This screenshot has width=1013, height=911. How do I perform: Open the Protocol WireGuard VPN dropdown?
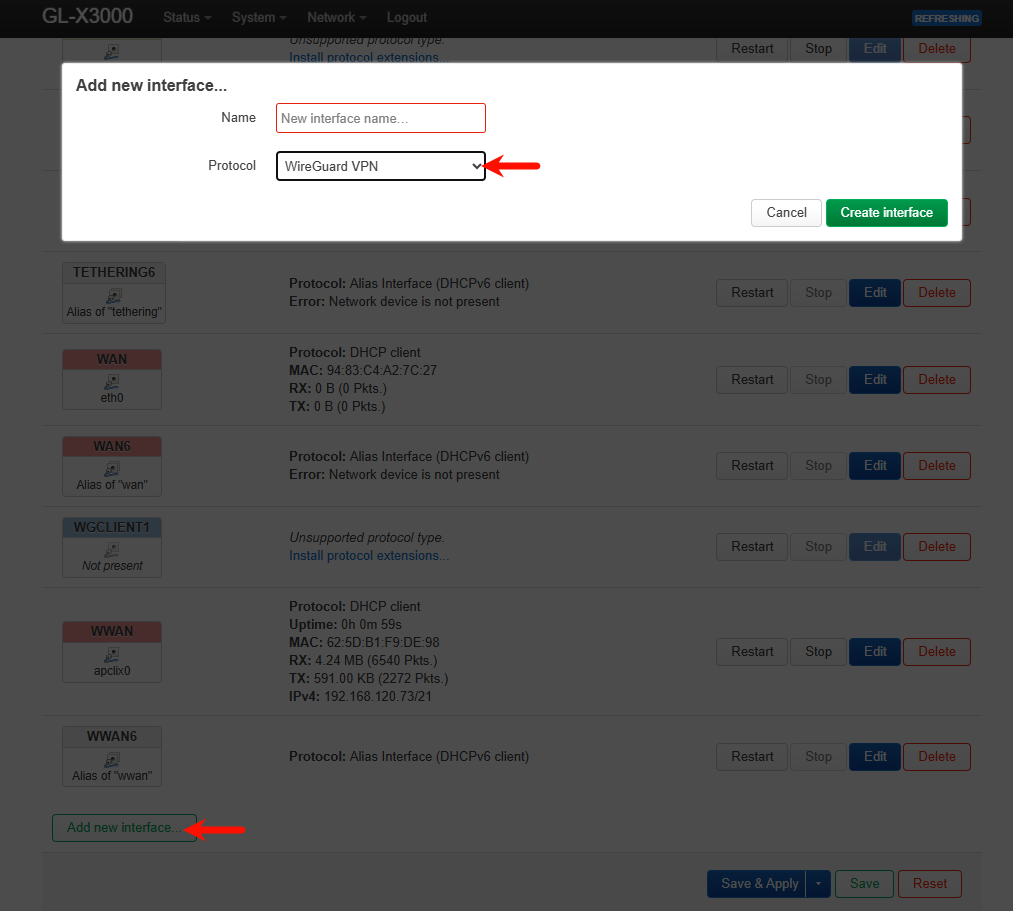click(x=380, y=166)
